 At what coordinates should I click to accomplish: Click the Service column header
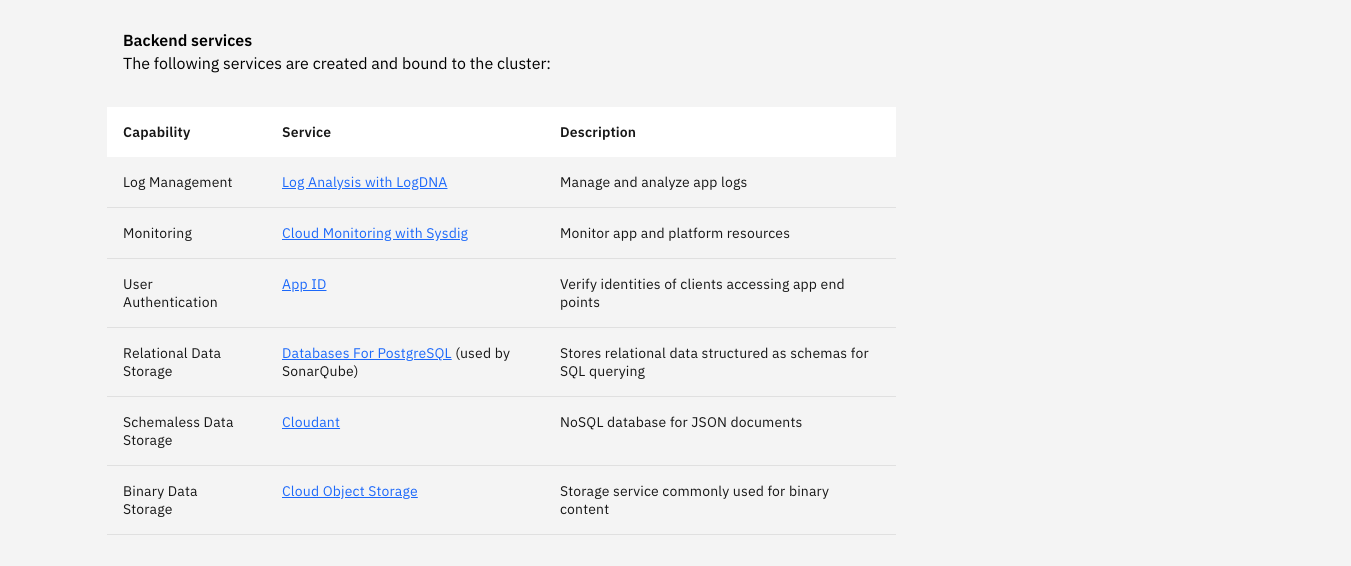[x=306, y=132]
